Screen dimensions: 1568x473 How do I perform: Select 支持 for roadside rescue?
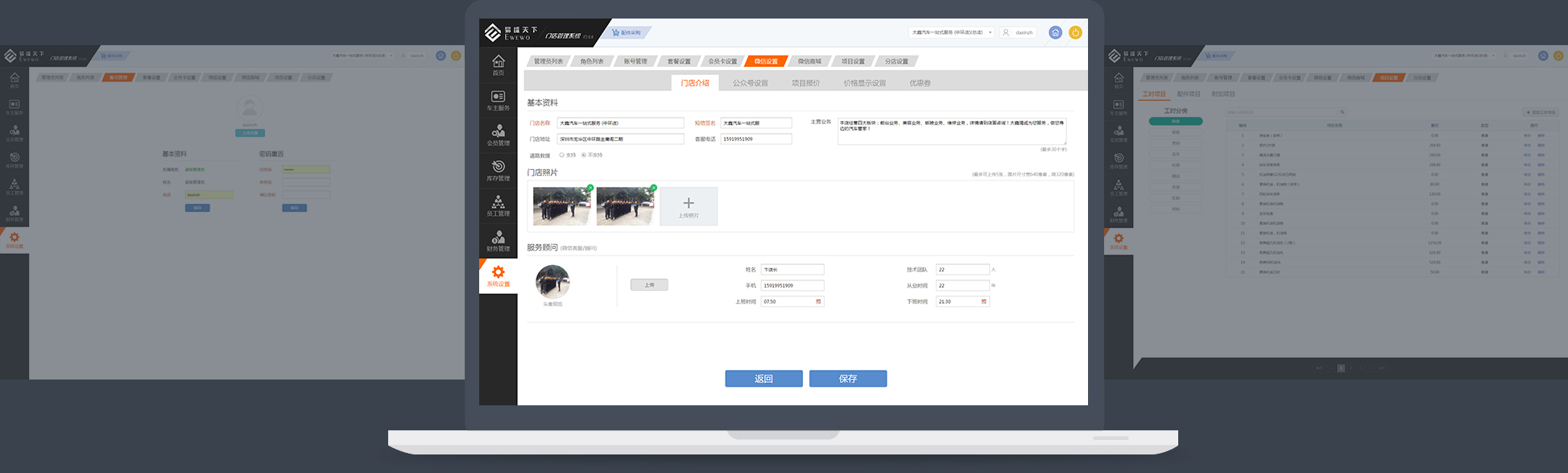pos(561,155)
